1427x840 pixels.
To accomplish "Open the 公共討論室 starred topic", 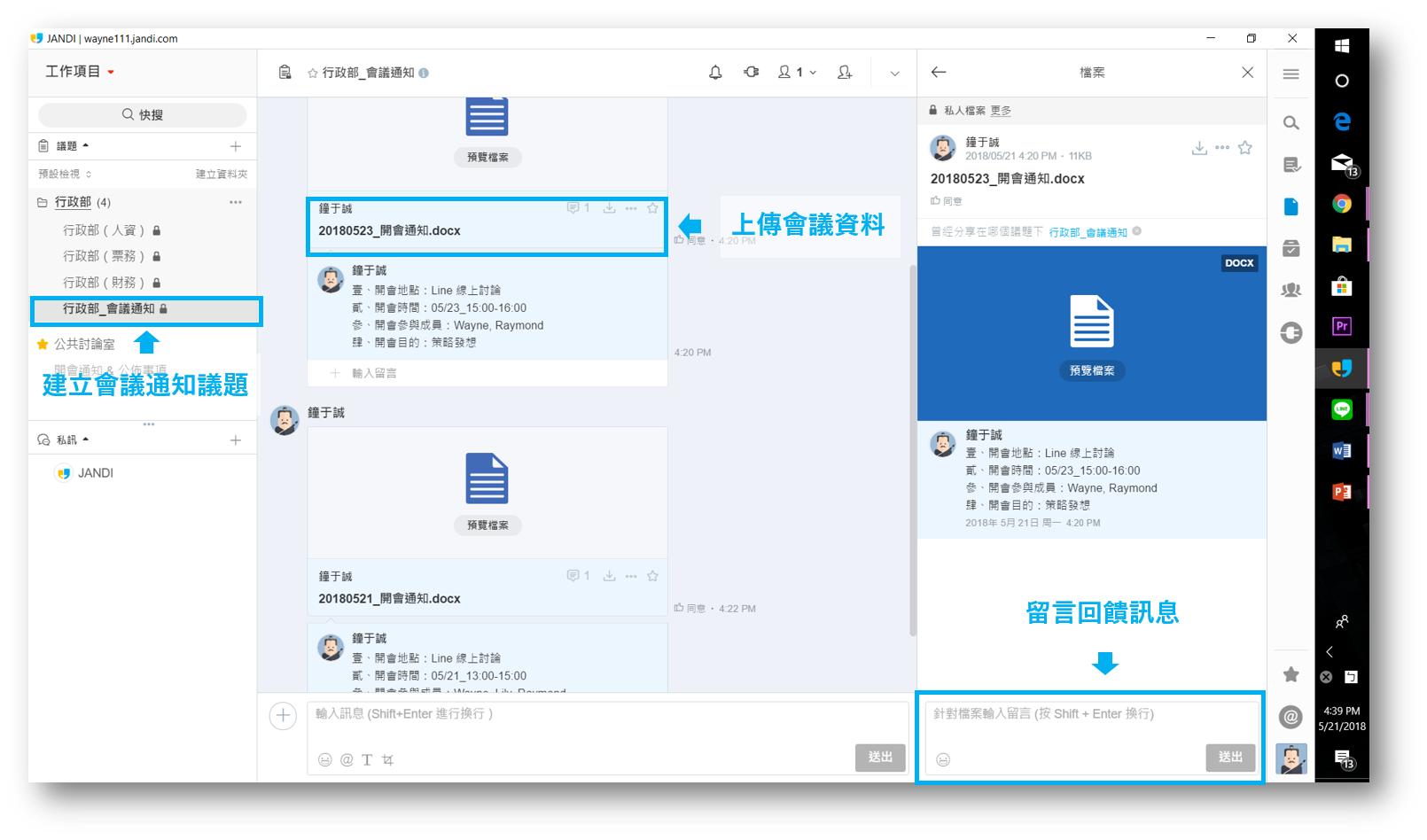I will coord(84,344).
